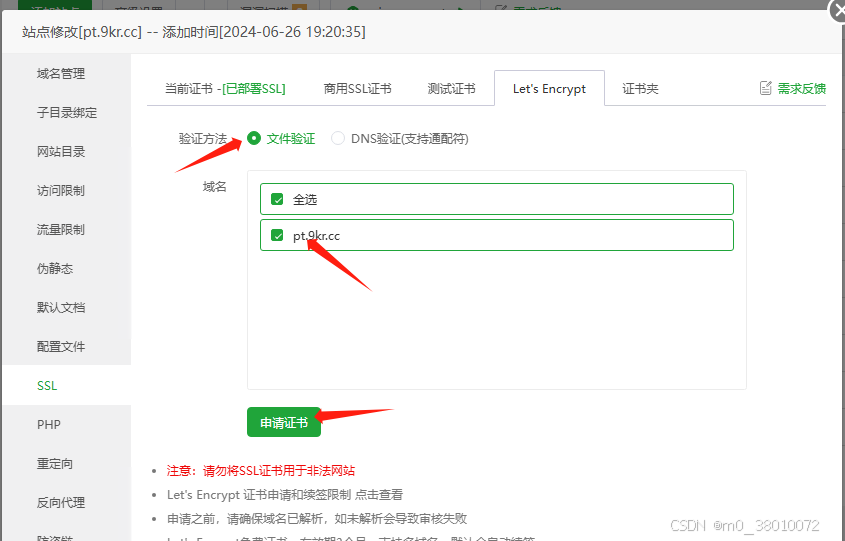Click the 申请之前 domain resolution note

(x=317, y=518)
